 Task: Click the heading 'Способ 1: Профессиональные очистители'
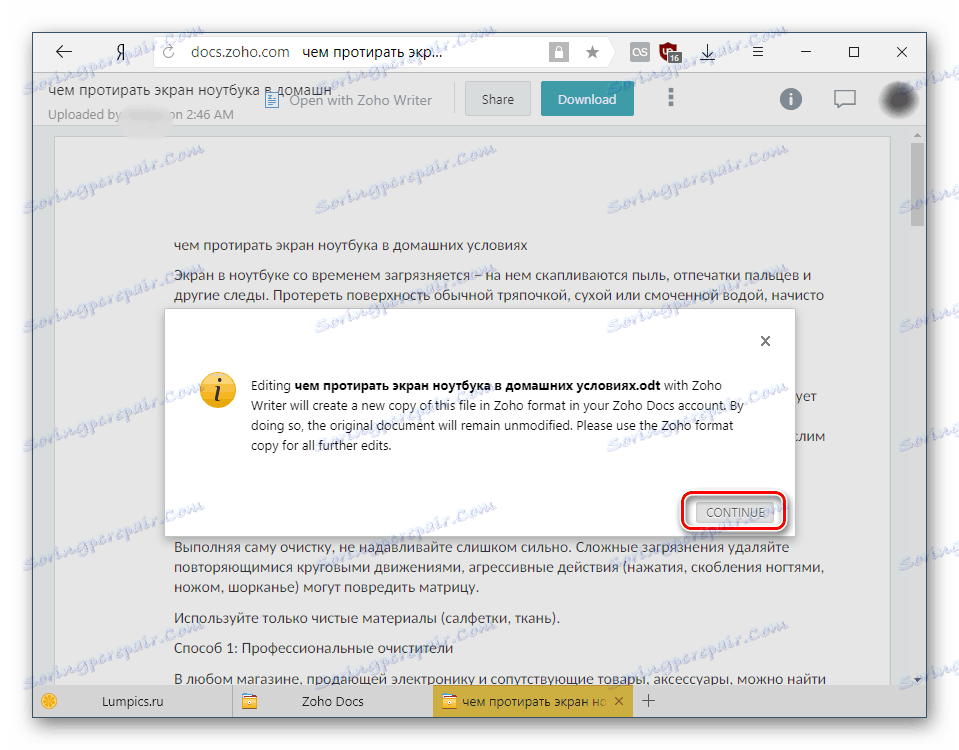[x=313, y=648]
